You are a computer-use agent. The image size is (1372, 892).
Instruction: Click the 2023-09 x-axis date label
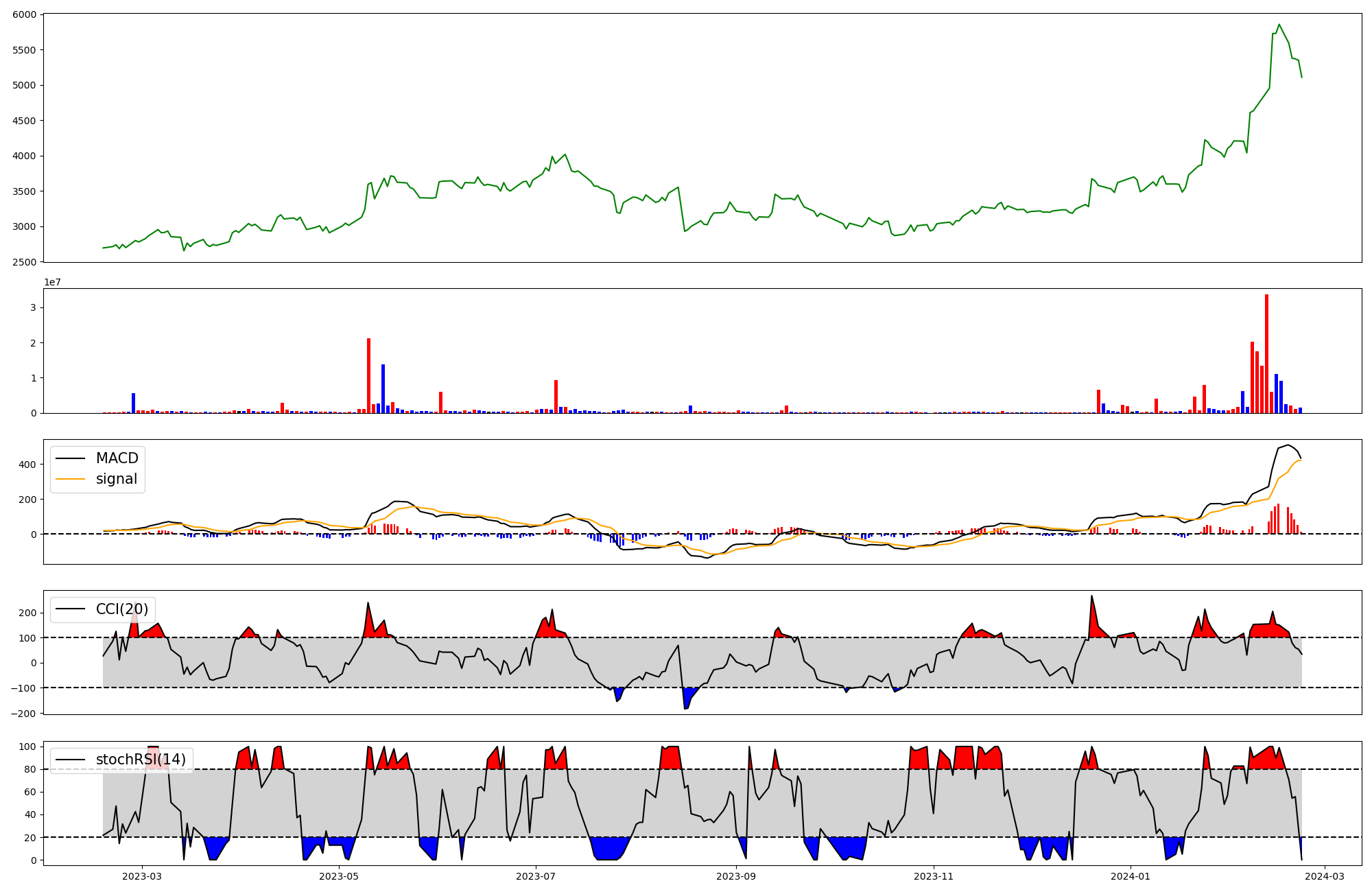(x=736, y=876)
